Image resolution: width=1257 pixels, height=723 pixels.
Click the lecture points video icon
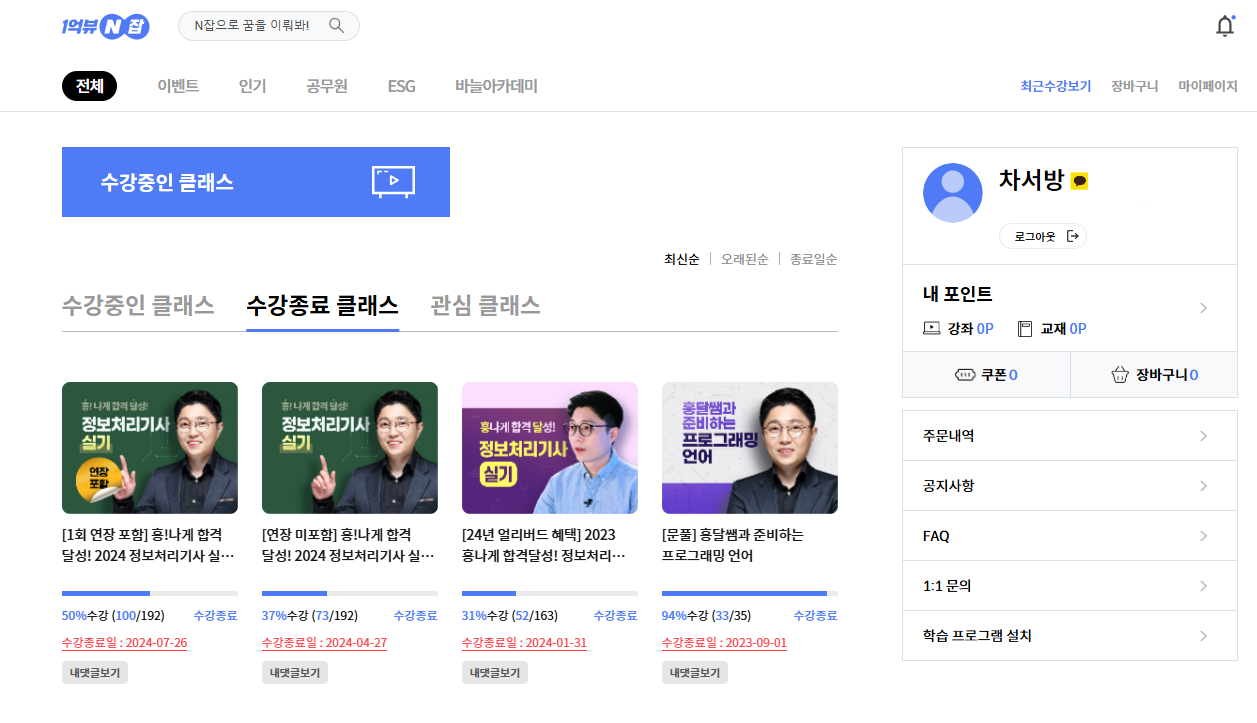pyautogui.click(x=932, y=328)
